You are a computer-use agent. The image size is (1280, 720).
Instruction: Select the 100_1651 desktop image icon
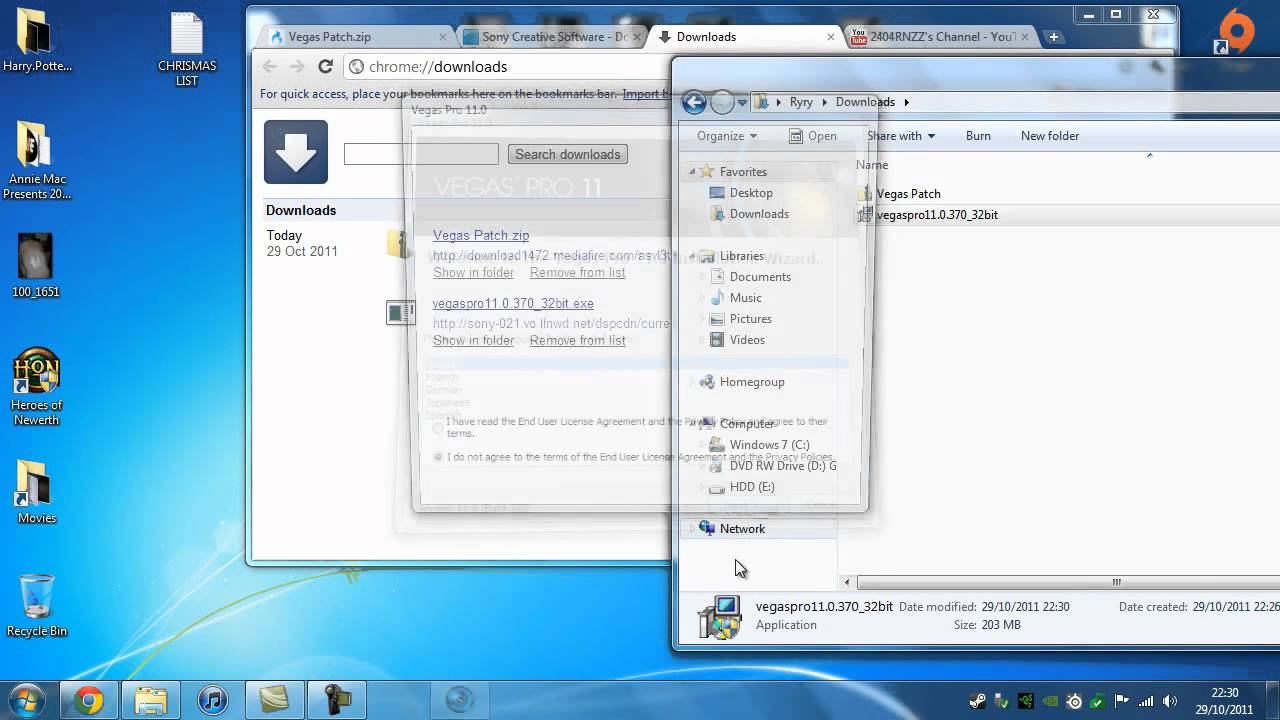coord(37,265)
